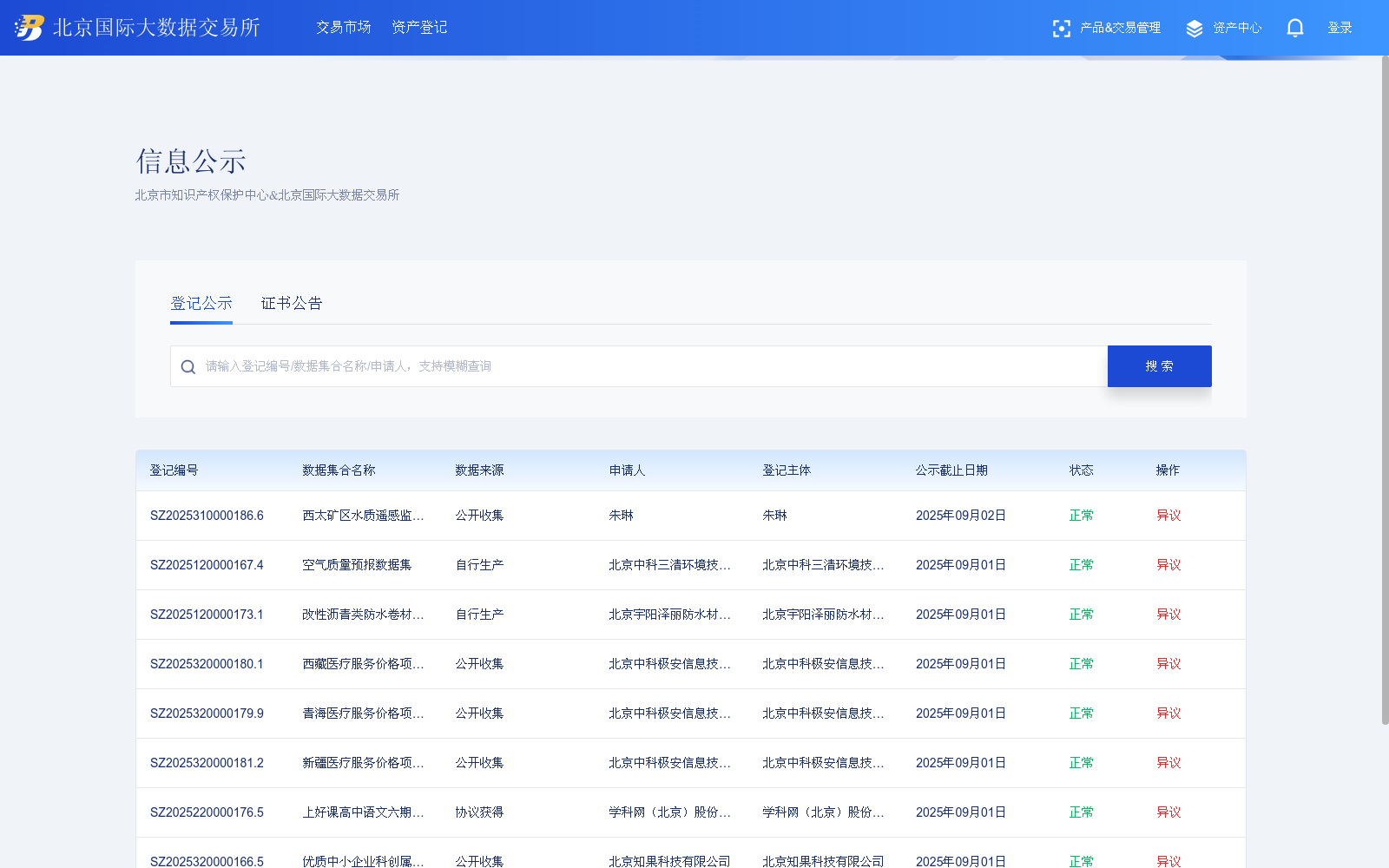Image resolution: width=1389 pixels, height=868 pixels.
Task: Click applicant 朱琳 in 申请人 column
Action: tap(621, 516)
